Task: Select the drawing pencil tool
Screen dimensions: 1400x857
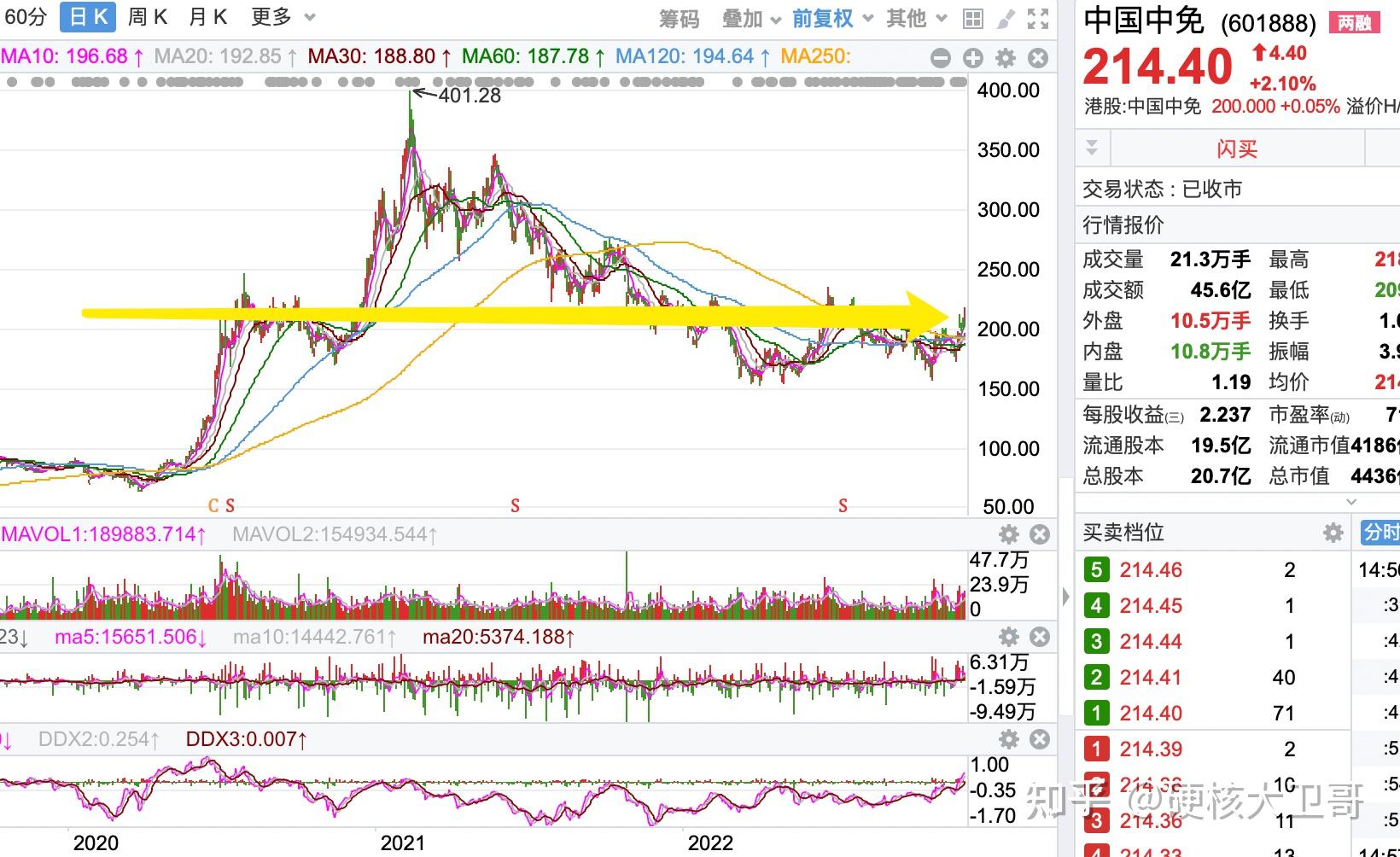Action: pos(1006,19)
